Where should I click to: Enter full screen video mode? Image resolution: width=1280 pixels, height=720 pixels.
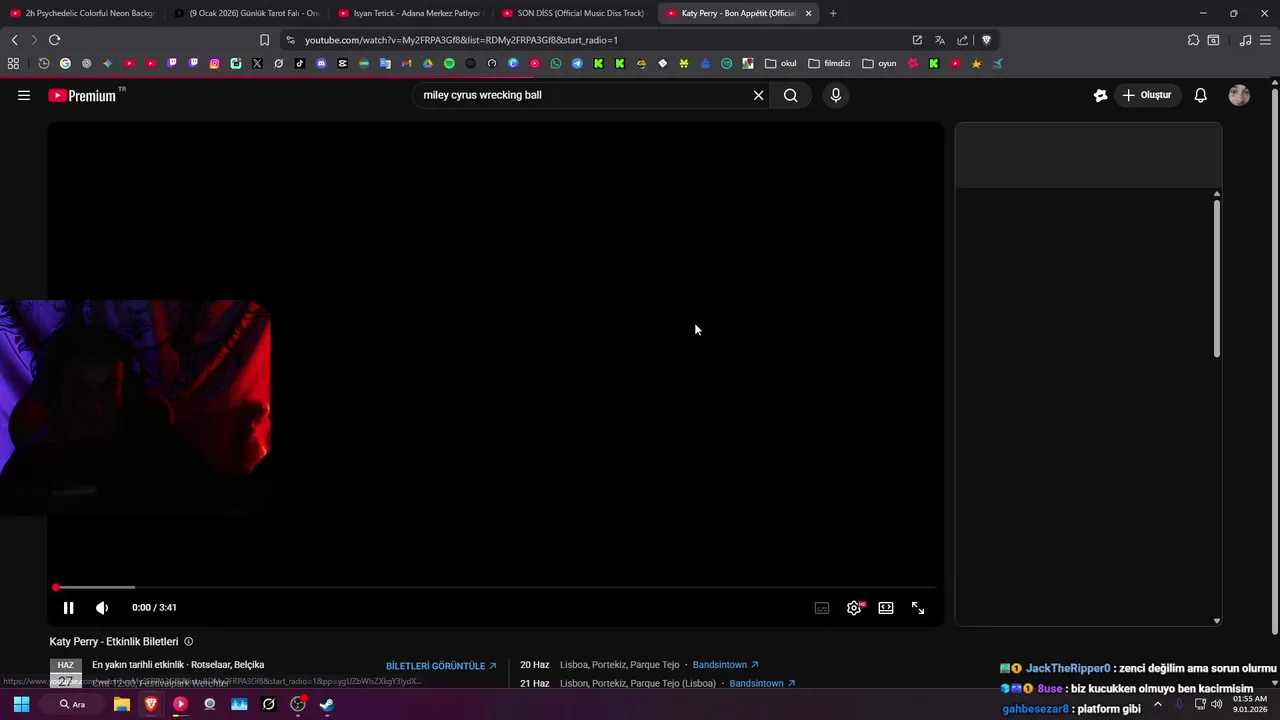(918, 608)
